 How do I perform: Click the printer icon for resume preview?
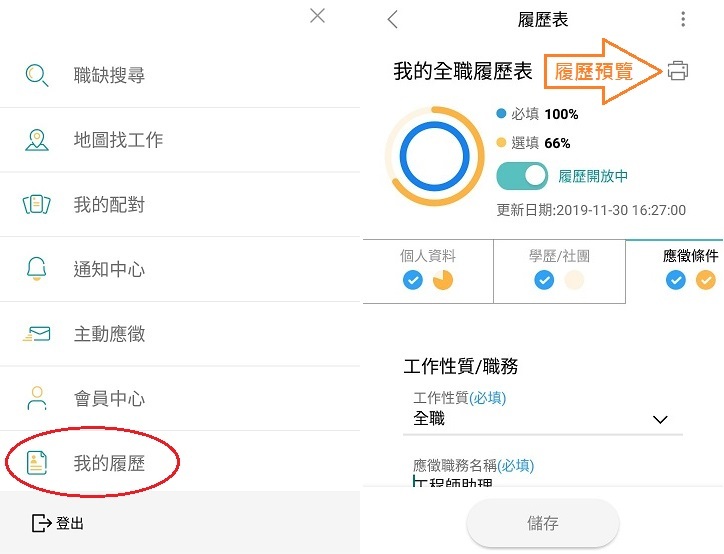678,71
